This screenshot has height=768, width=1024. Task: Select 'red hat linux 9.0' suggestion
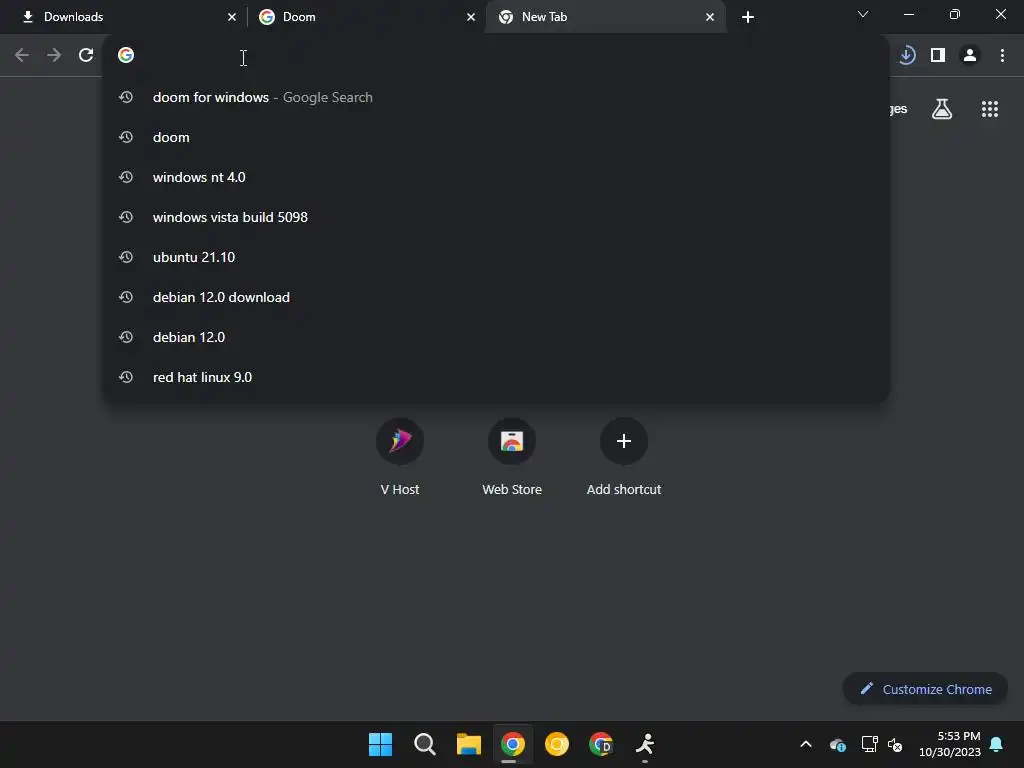point(496,377)
